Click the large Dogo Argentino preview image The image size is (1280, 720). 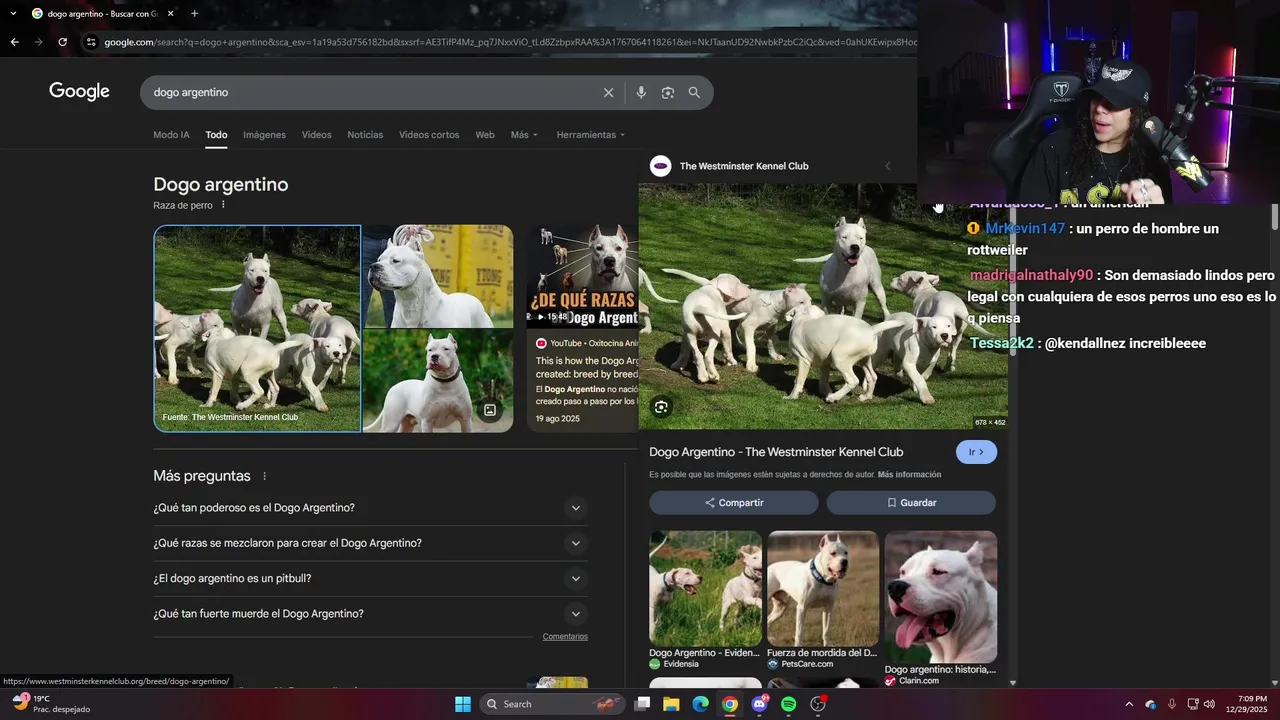pyautogui.click(x=823, y=306)
